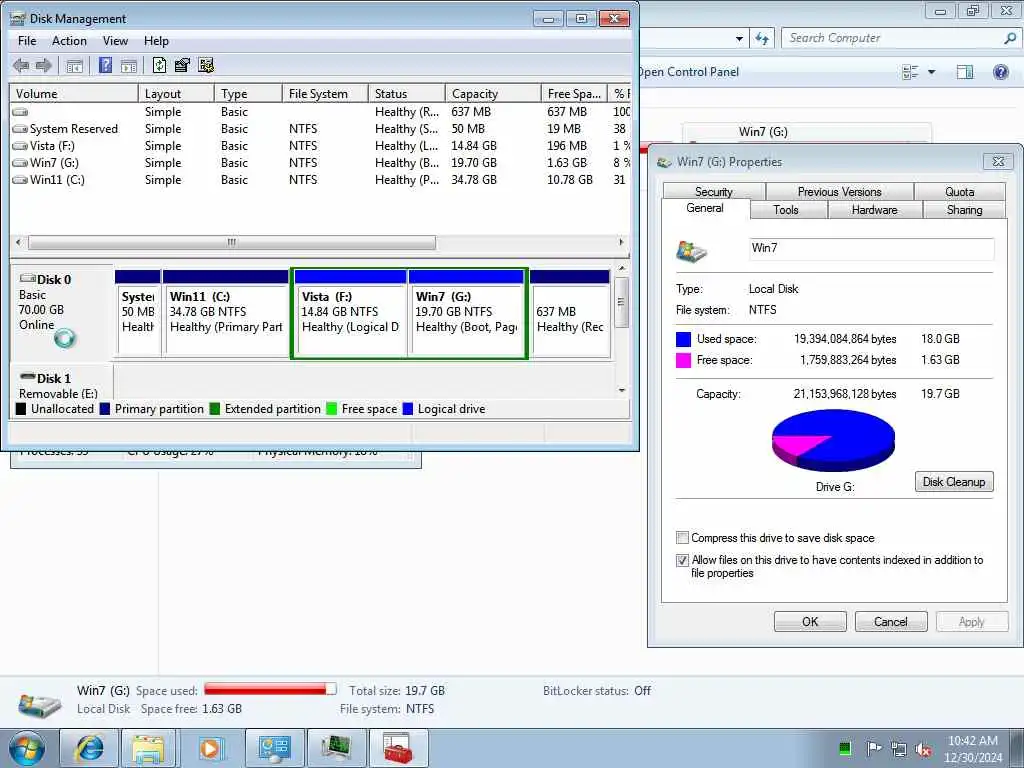Click the up arrow of the graphical pane scrollbar

tap(622, 268)
